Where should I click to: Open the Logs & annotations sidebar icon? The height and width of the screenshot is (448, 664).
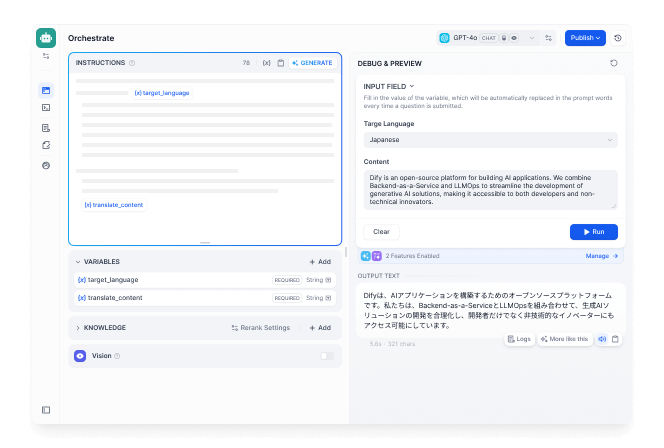coord(46,128)
